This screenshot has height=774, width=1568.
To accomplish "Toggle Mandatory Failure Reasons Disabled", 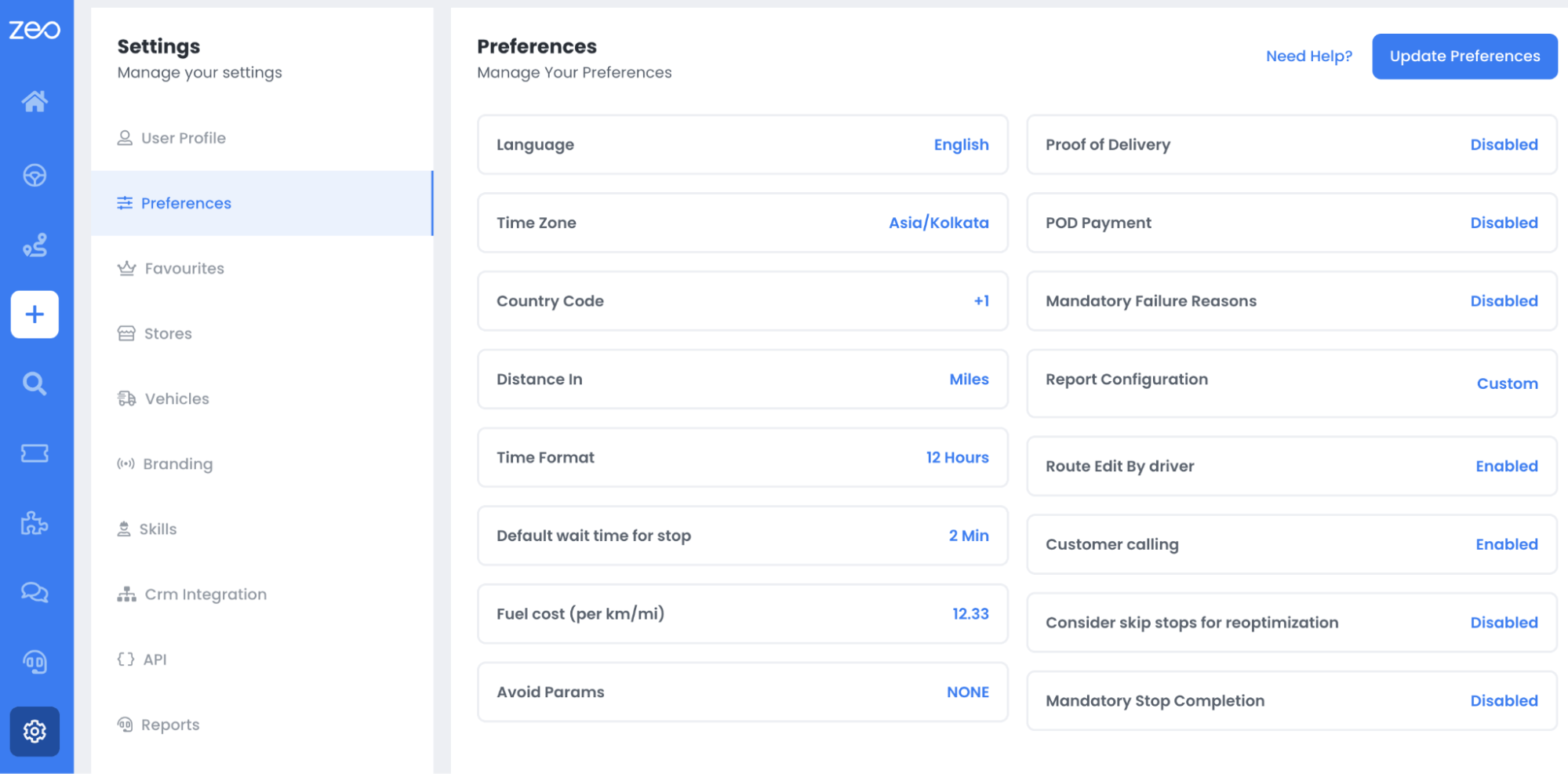I will pyautogui.click(x=1504, y=301).
